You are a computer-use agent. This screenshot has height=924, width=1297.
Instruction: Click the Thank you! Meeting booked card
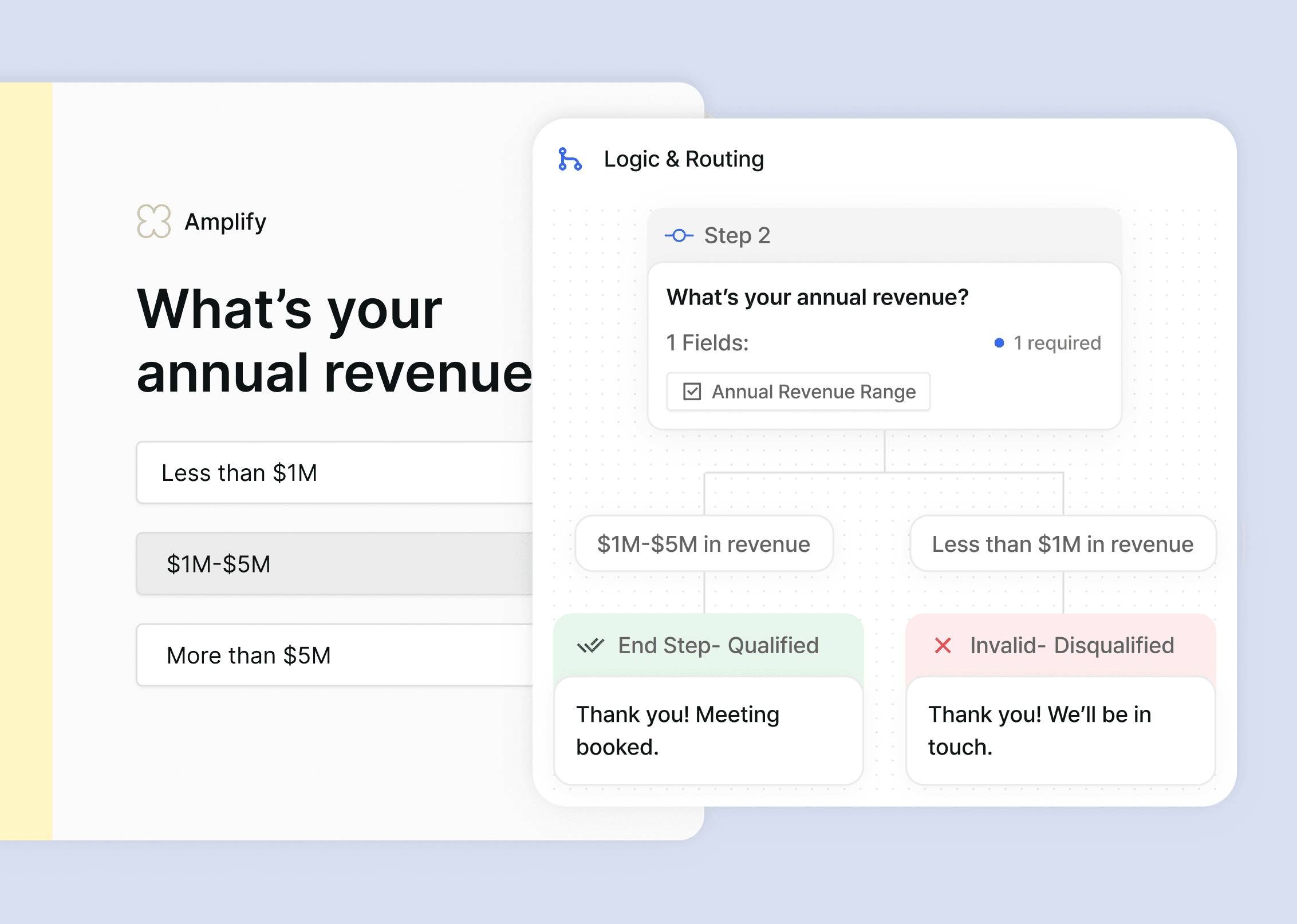pyautogui.click(x=708, y=730)
